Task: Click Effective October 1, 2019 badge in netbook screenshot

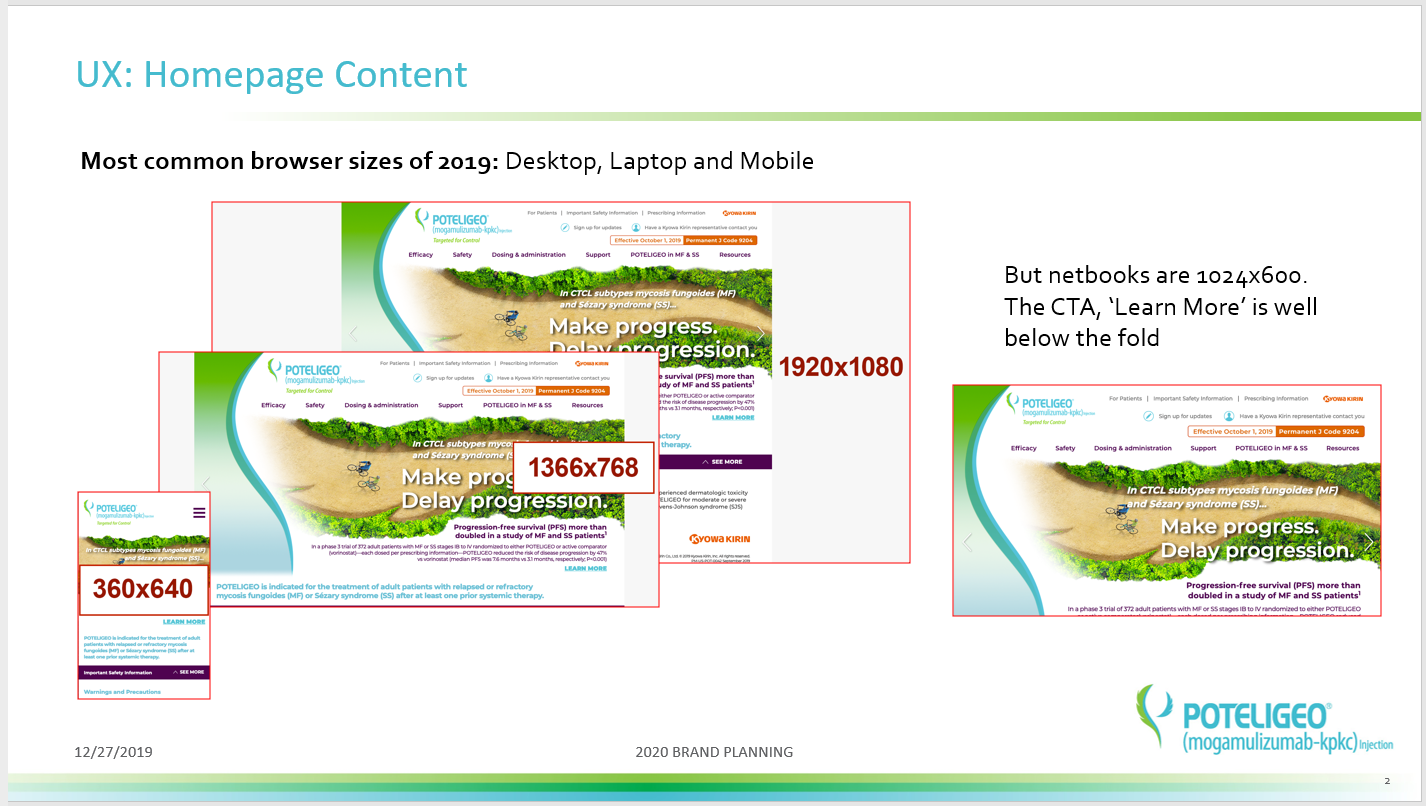Action: (1233, 431)
